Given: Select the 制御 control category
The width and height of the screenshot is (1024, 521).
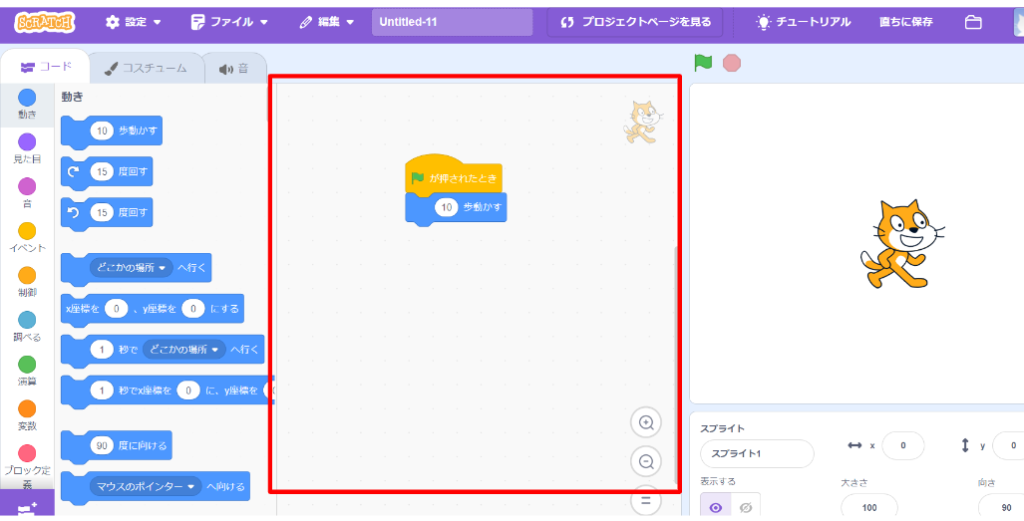Looking at the screenshot, I should point(27,282).
